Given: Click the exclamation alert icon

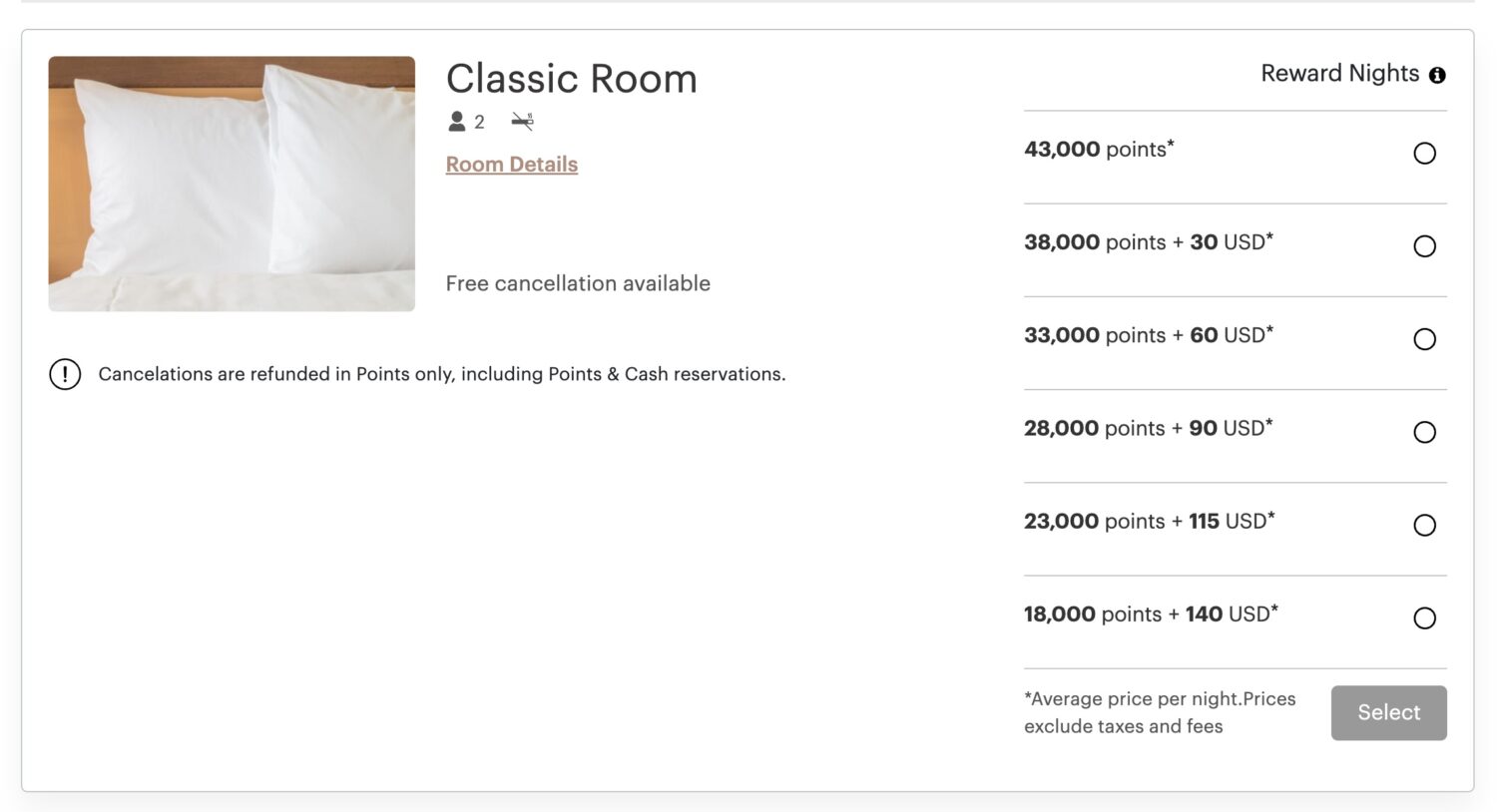Looking at the screenshot, I should click(x=65, y=374).
